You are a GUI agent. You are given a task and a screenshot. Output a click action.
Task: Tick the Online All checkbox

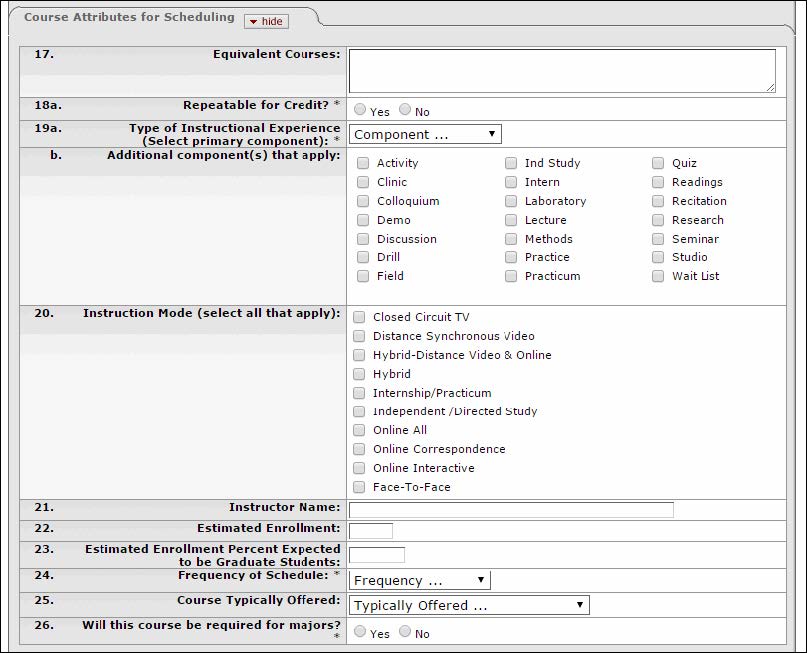pos(359,430)
